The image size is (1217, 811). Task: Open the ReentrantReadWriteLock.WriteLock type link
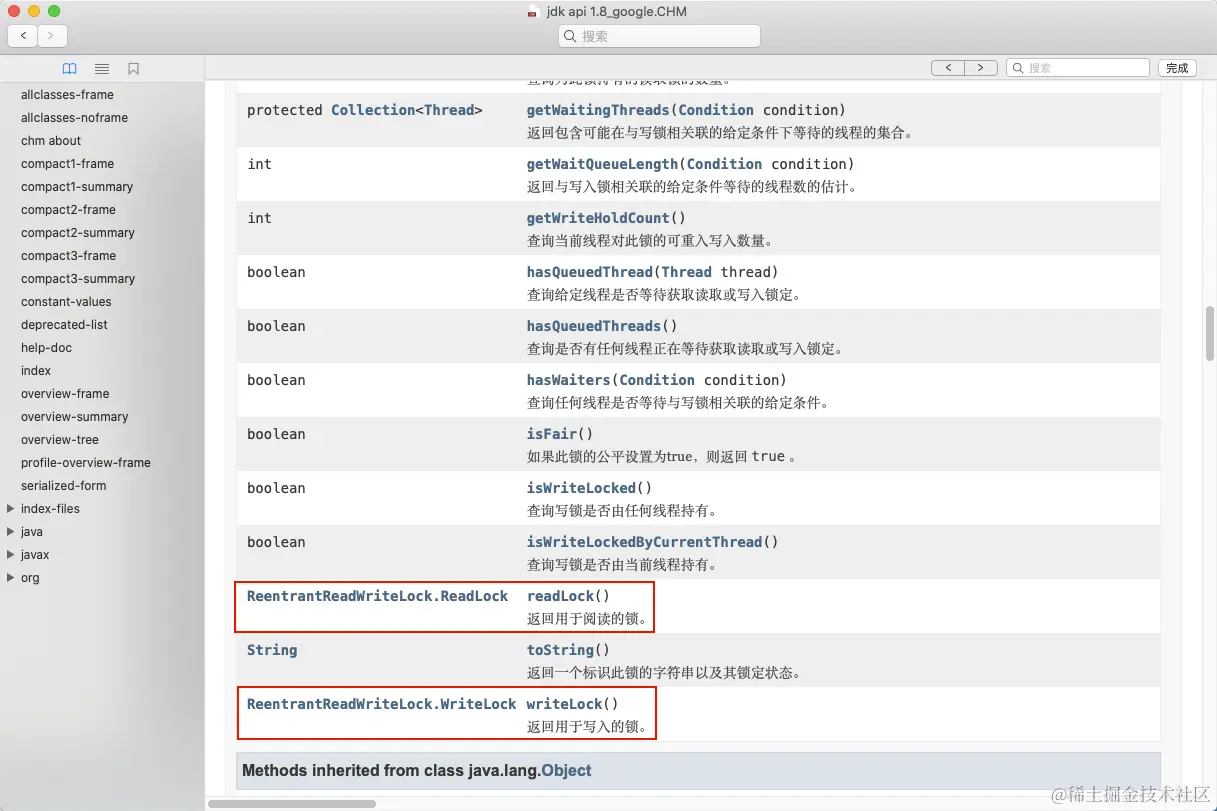381,704
